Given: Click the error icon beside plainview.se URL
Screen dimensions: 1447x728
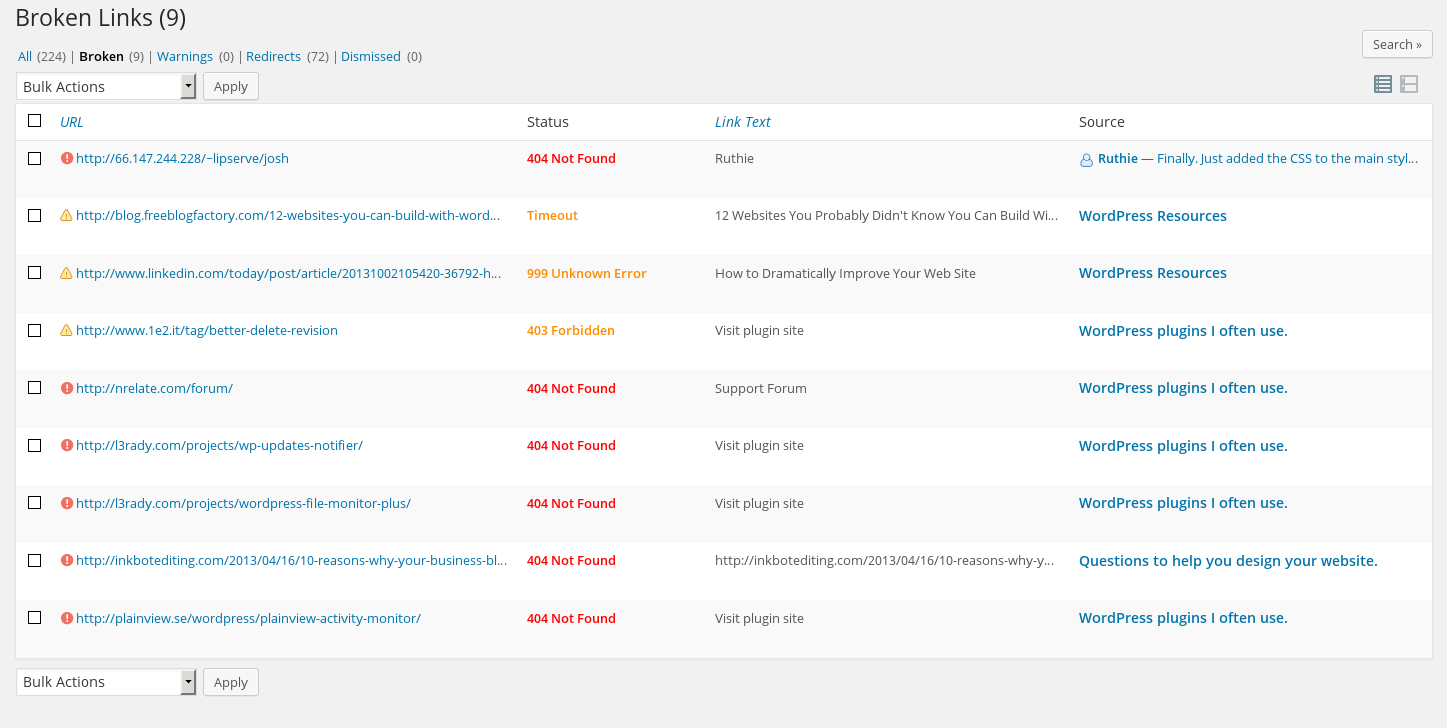Looking at the screenshot, I should pyautogui.click(x=67, y=618).
